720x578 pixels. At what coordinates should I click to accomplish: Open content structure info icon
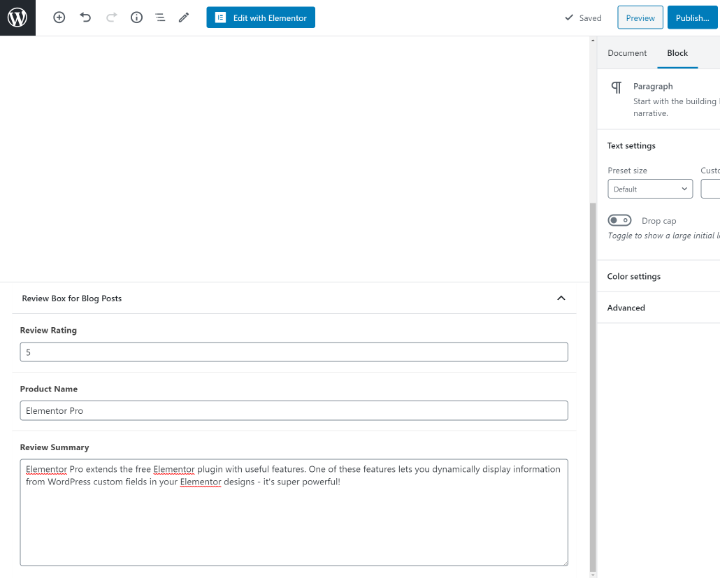tap(136, 17)
